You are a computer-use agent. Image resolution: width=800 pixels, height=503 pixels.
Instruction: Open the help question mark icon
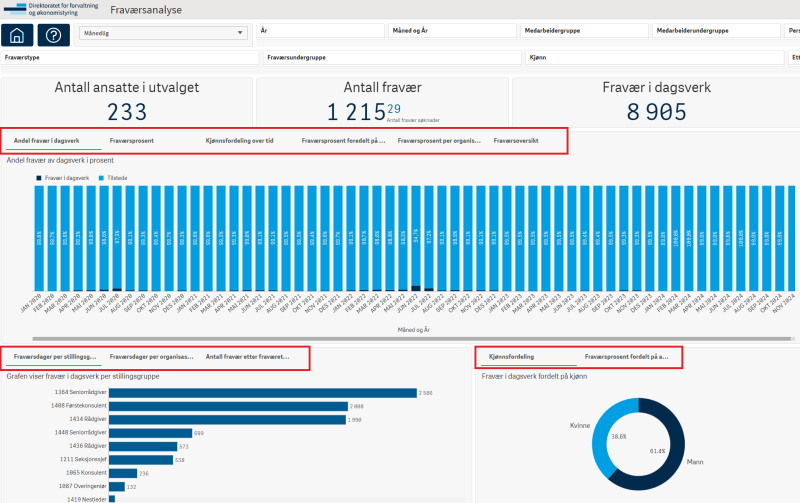(54, 35)
